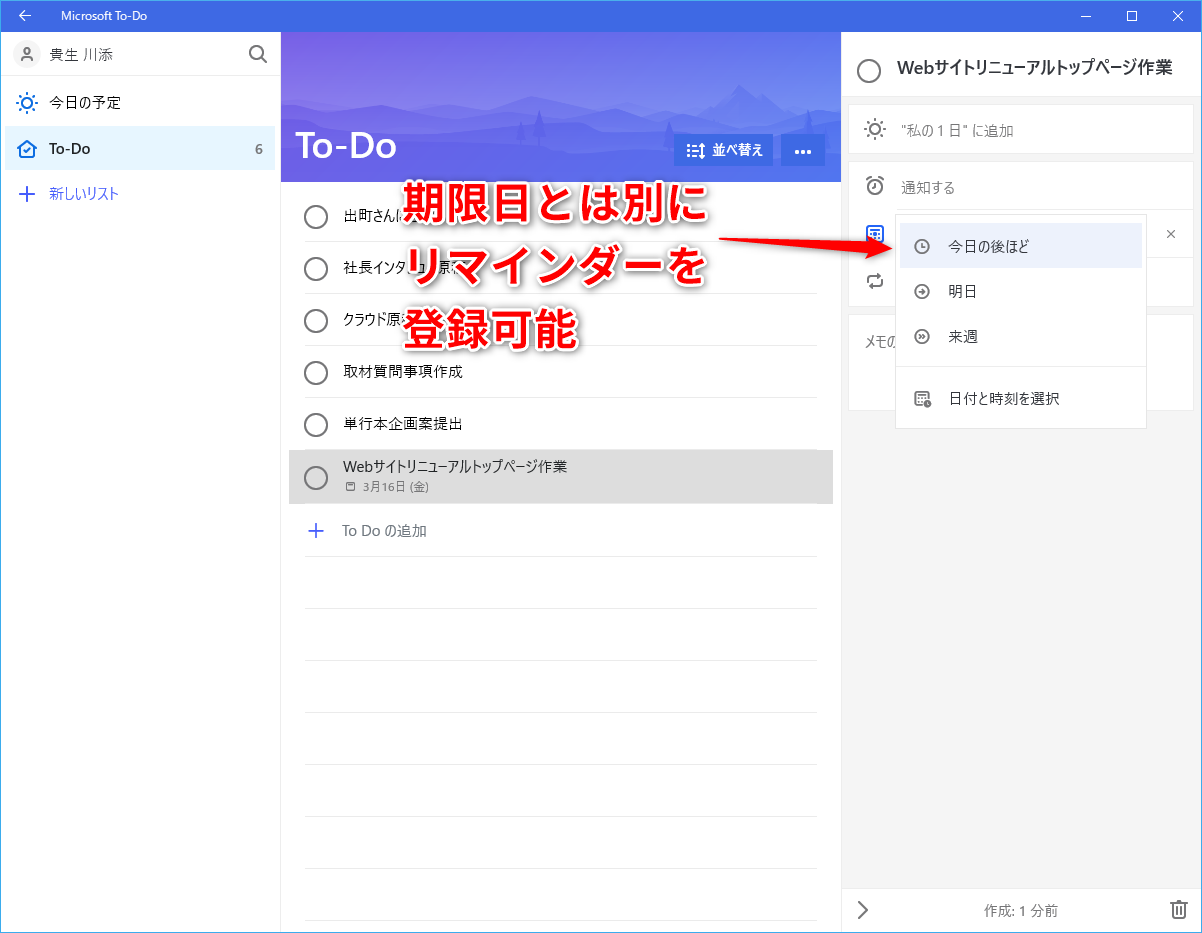Mark 取材質問事項作成 as complete

[x=316, y=372]
